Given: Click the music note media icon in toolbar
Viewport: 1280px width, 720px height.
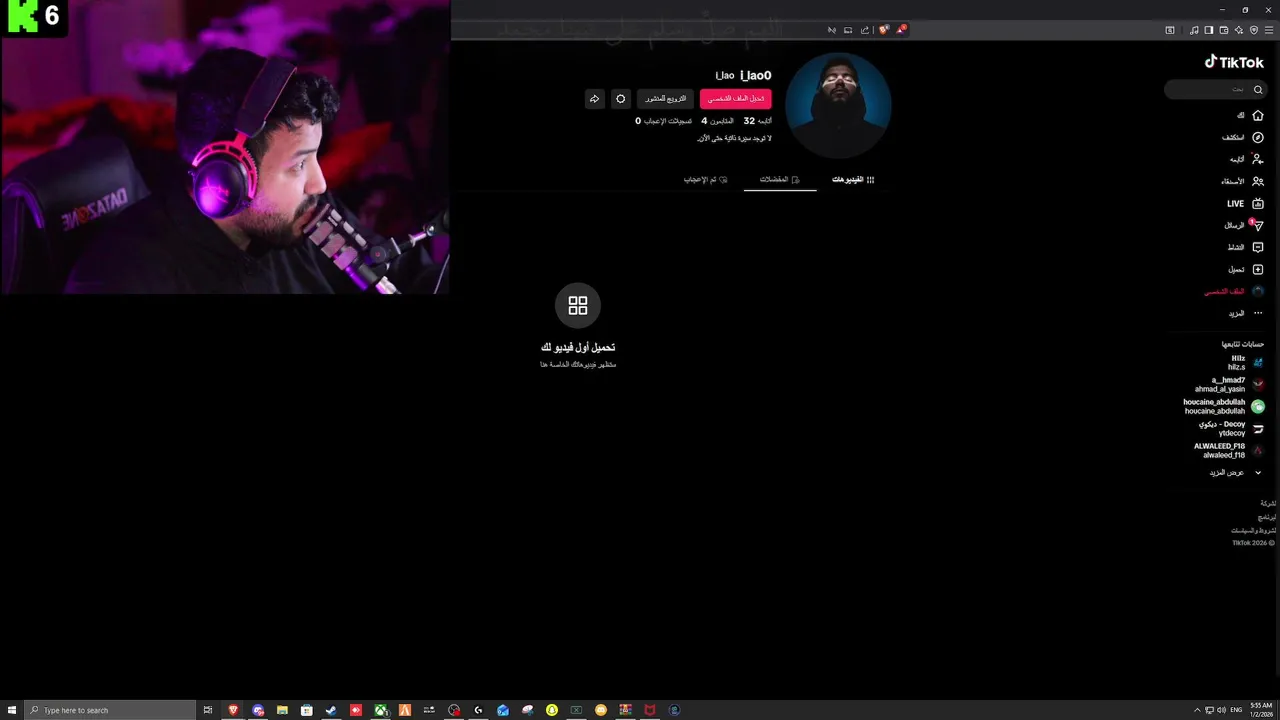Looking at the screenshot, I should 1194,30.
